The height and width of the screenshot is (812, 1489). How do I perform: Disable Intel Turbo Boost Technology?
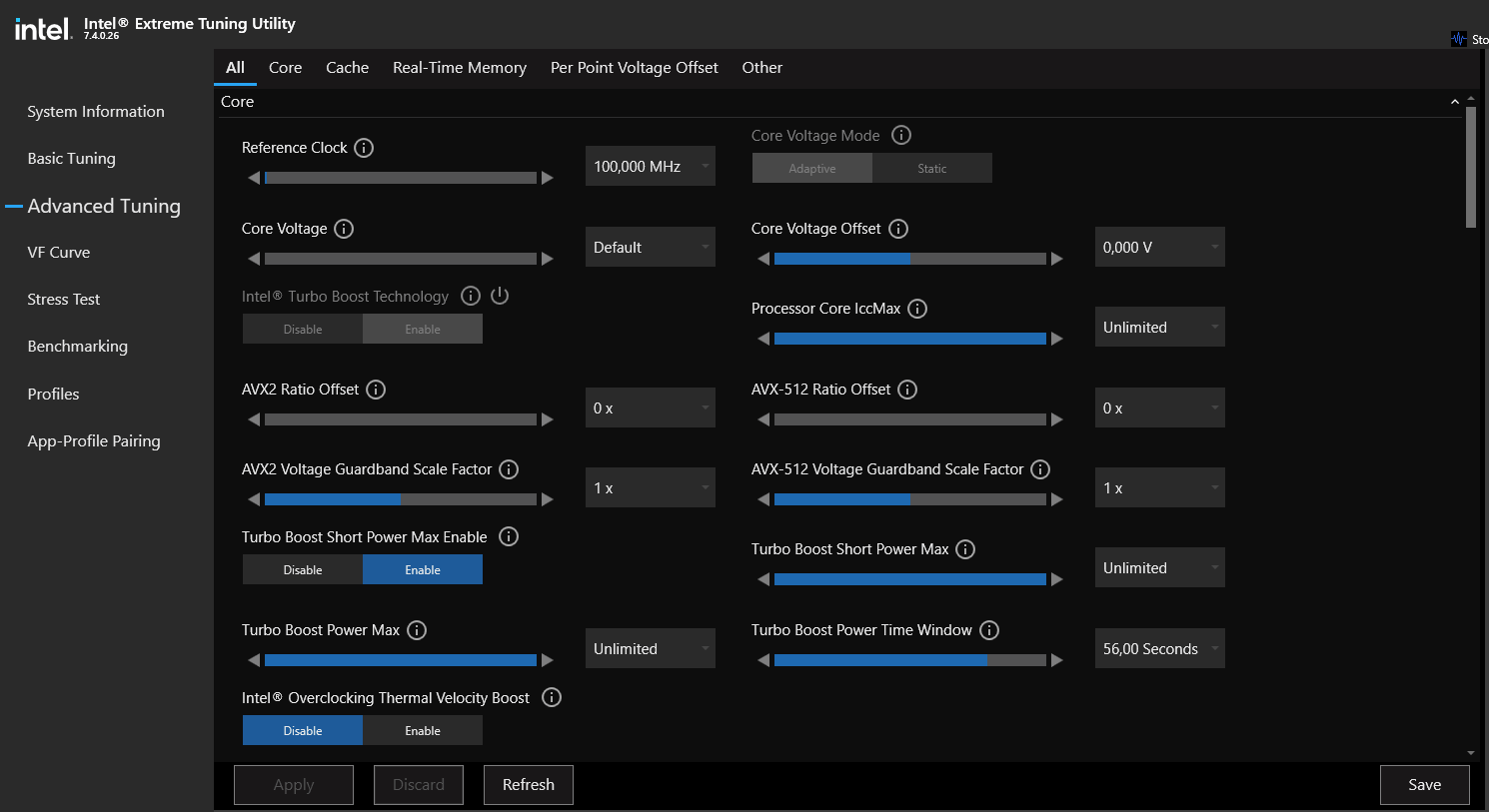coord(303,329)
